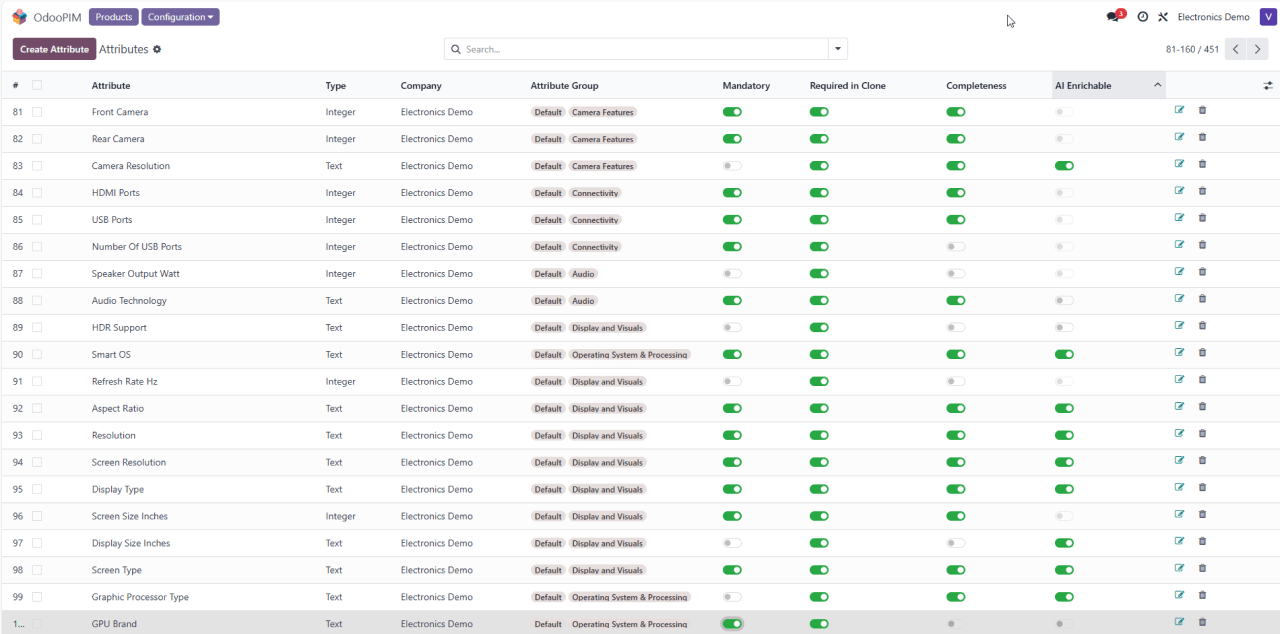Edit the Front Camera attribute

[1179, 111]
